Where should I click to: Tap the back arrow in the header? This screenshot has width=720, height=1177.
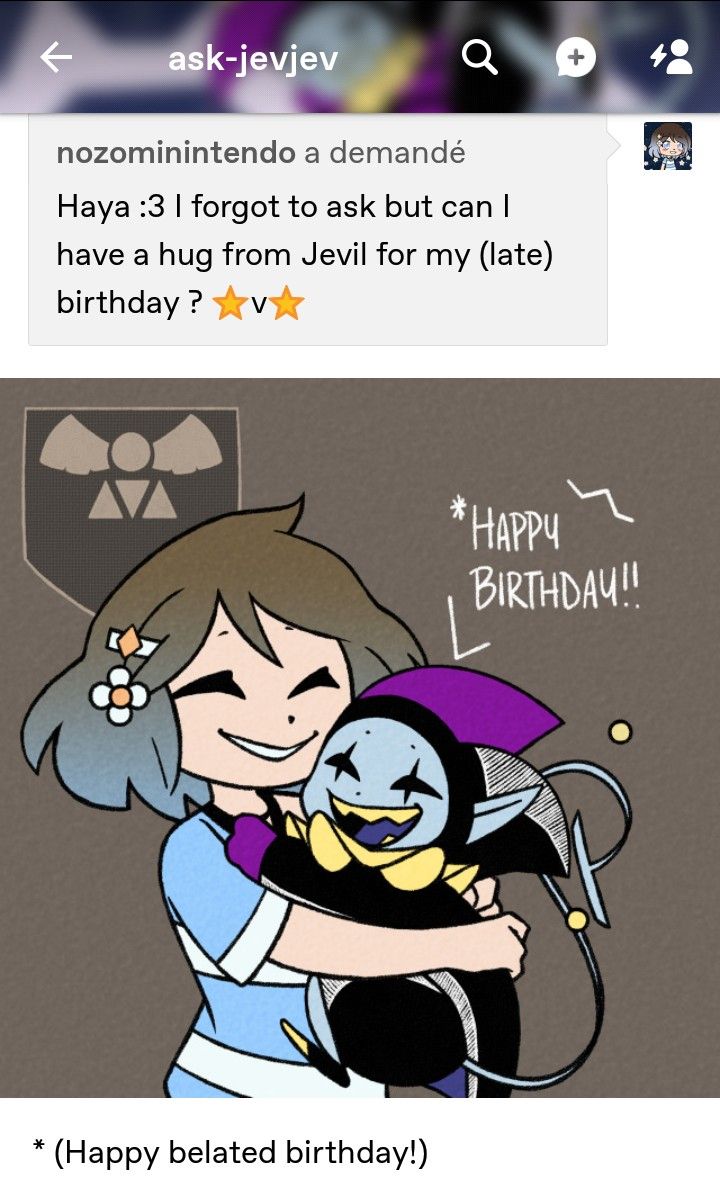point(56,58)
